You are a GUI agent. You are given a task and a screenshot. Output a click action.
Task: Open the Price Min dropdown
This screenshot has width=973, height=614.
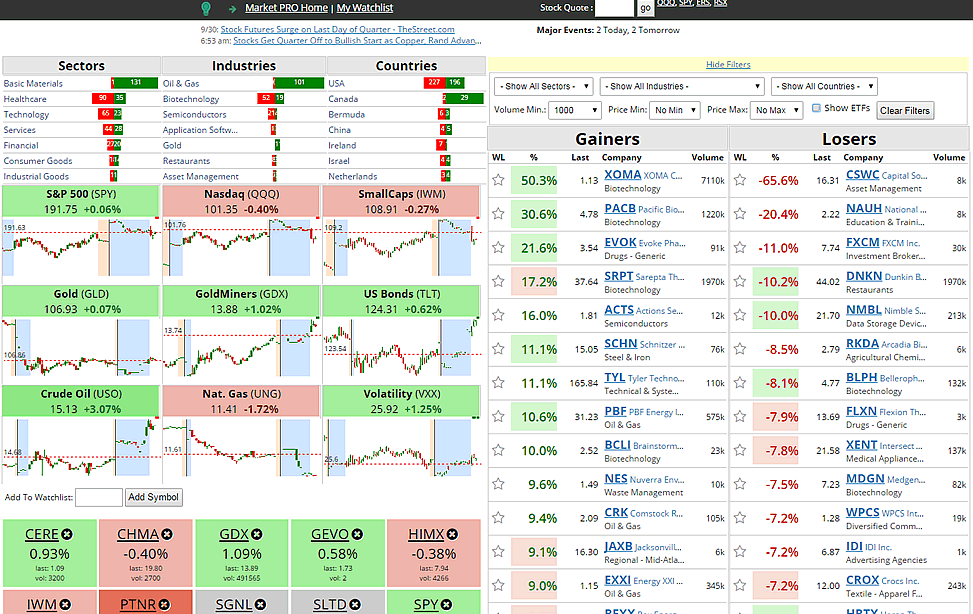675,110
